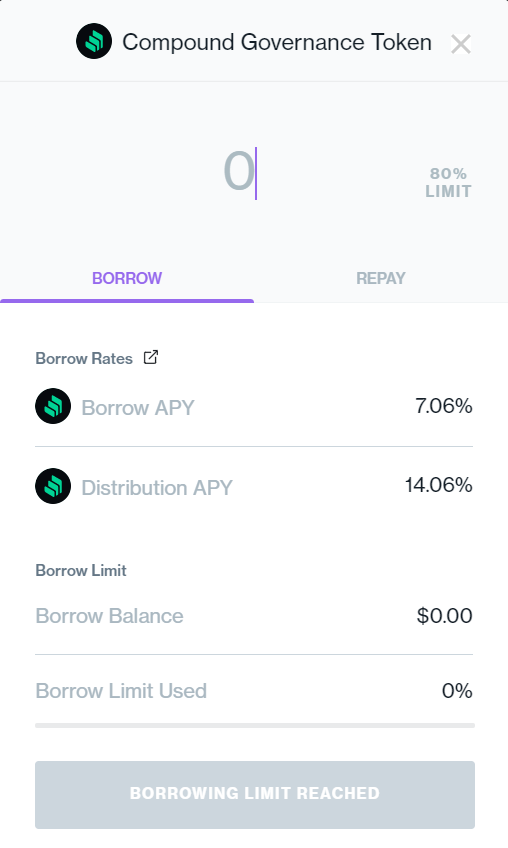The width and height of the screenshot is (508, 848).
Task: Click the Borrow Limit section heading
Action: (x=81, y=571)
